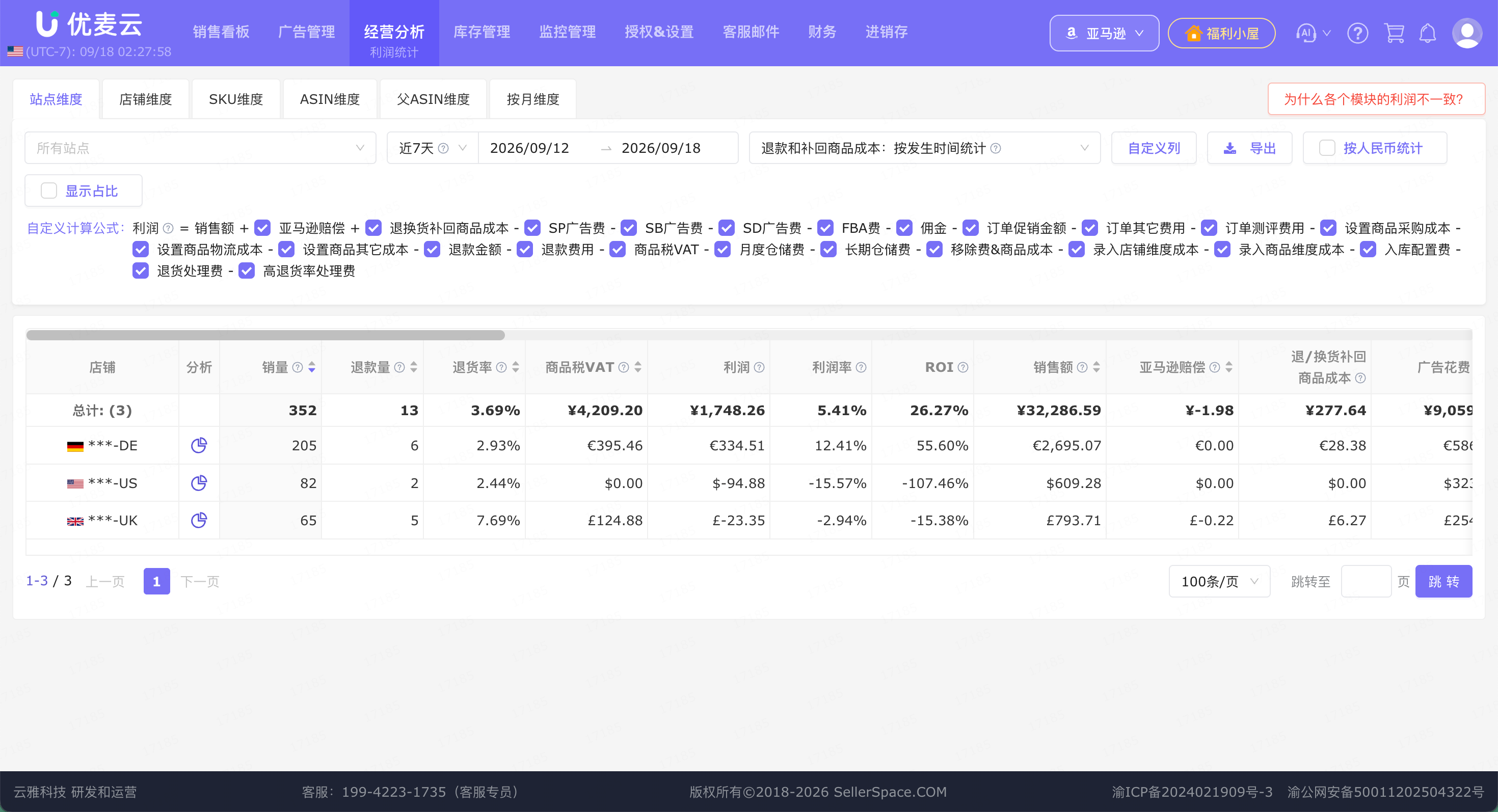The width and height of the screenshot is (1498, 812).
Task: Click the 跳转至 page number input
Action: pos(1366,581)
